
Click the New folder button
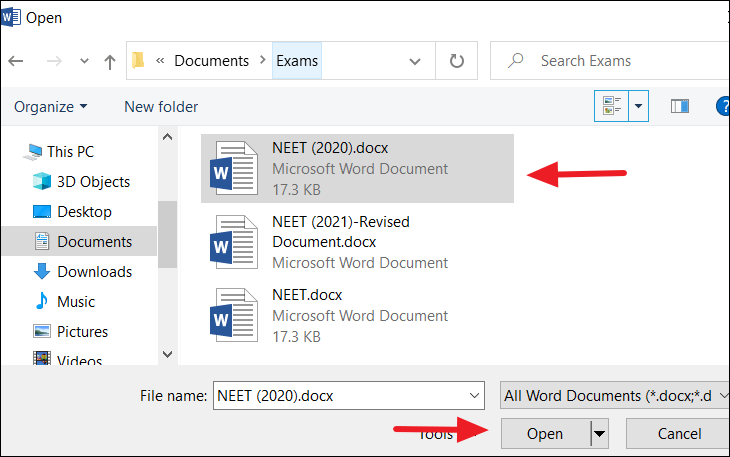pos(161,106)
